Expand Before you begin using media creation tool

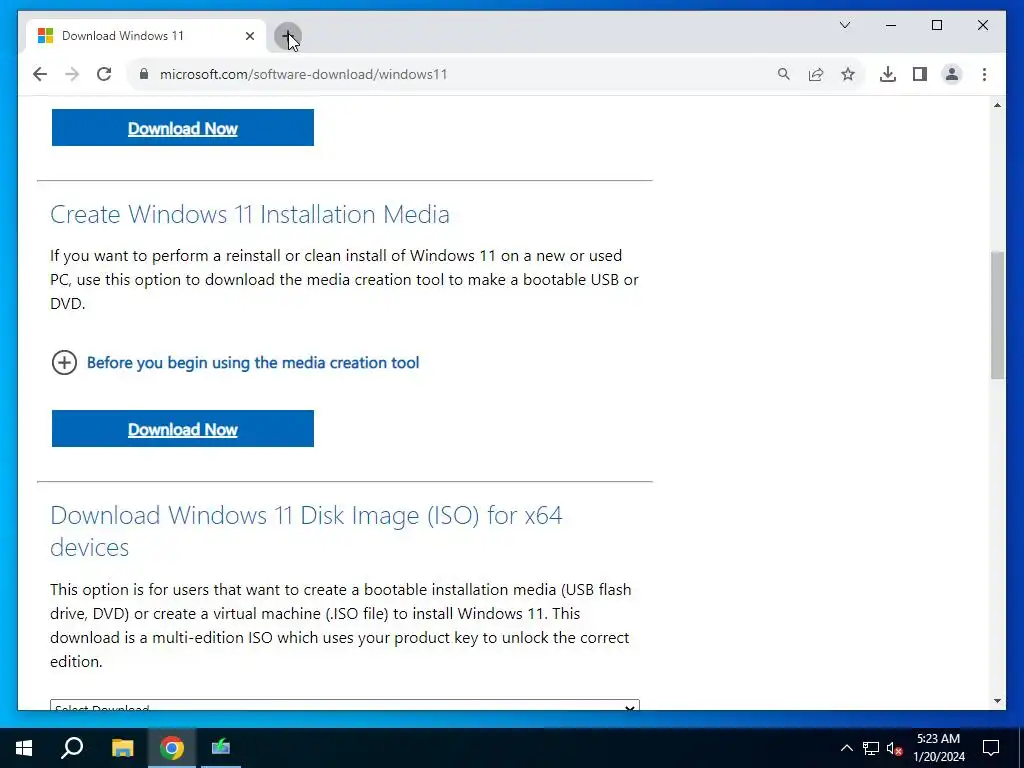click(x=253, y=362)
